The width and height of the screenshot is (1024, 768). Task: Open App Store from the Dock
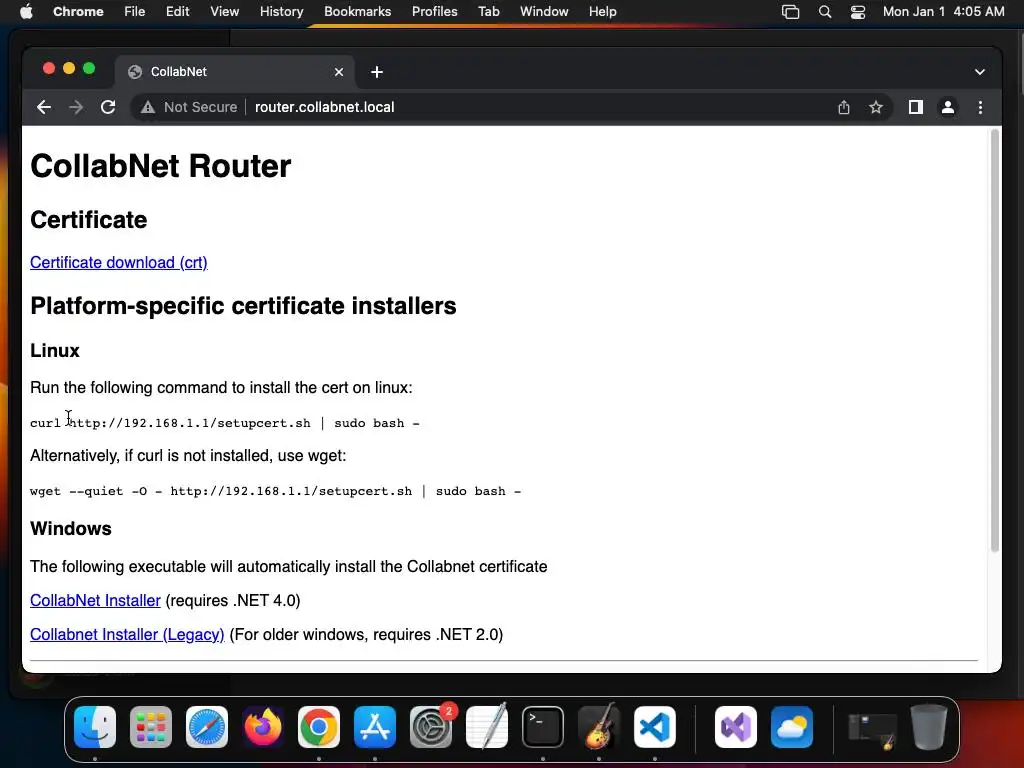click(375, 727)
